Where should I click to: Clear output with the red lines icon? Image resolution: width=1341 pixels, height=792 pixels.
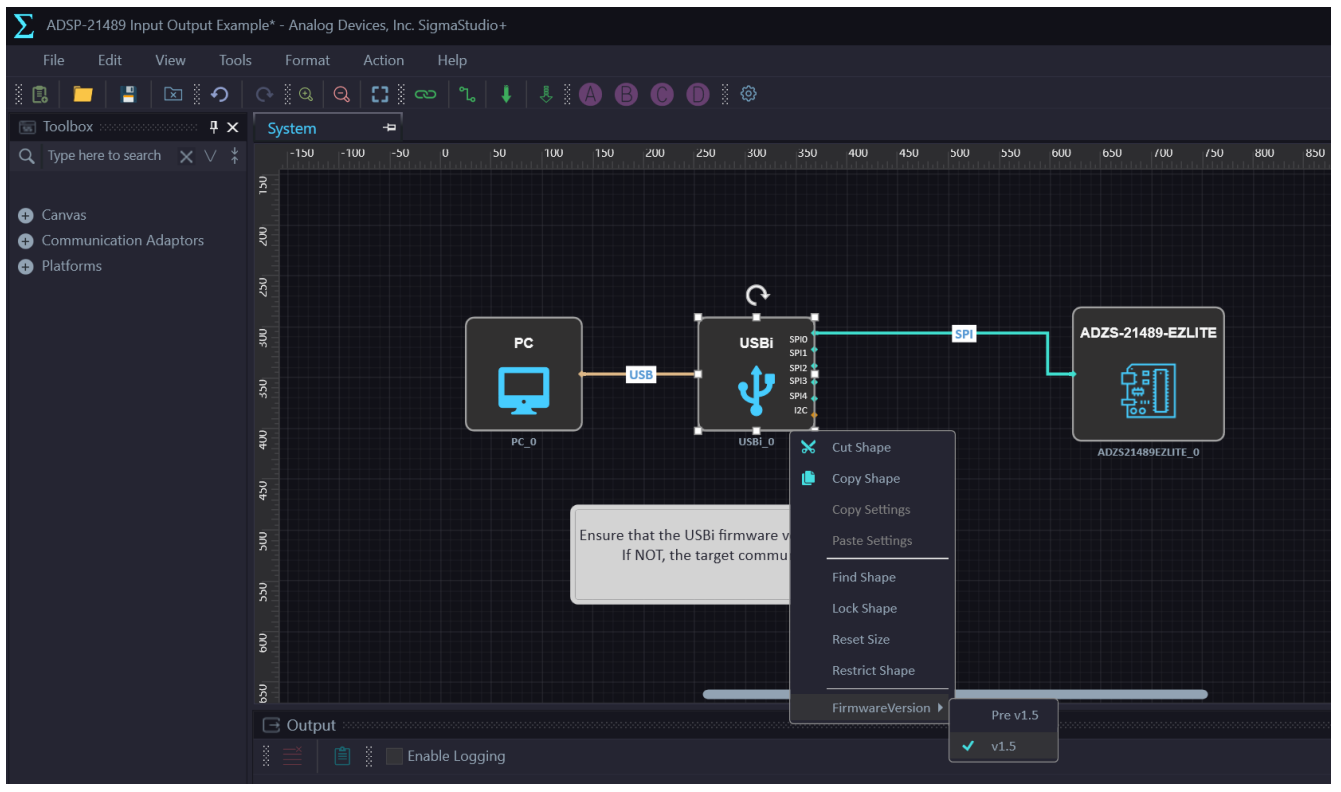[x=292, y=756]
